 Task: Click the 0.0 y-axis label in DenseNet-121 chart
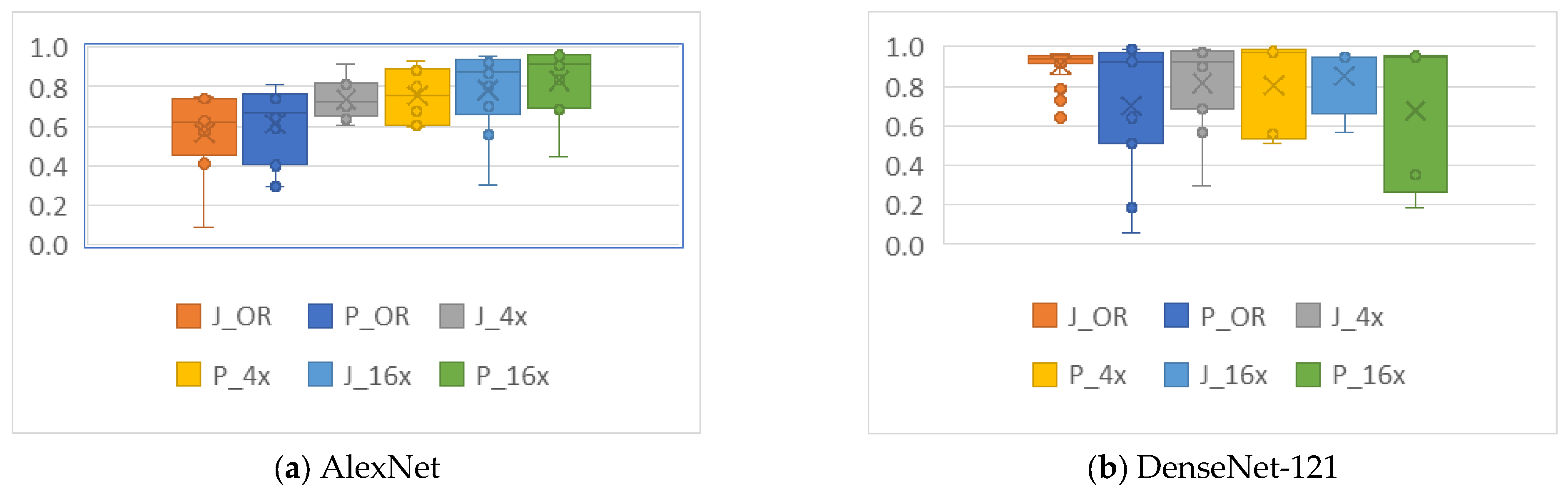pos(904,246)
